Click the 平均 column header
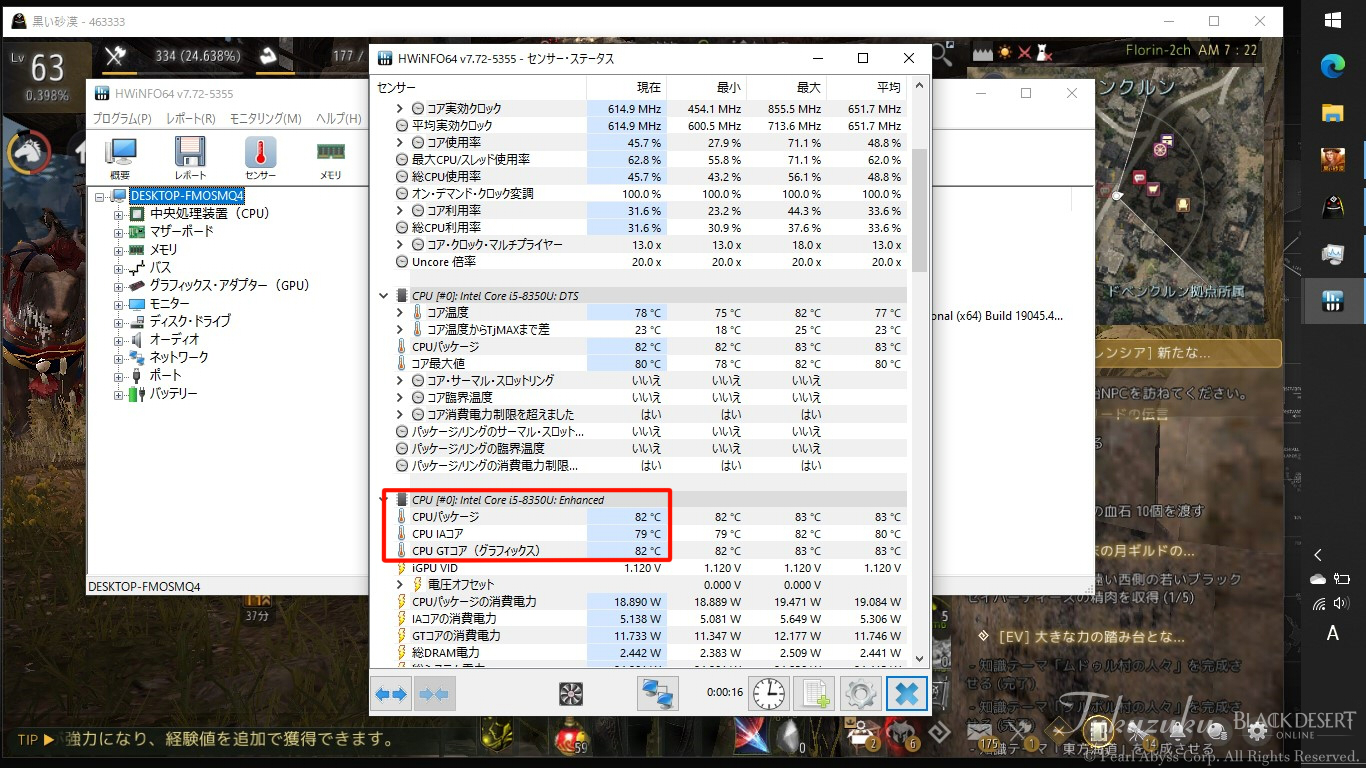Viewport: 1366px width, 768px height. 866,88
